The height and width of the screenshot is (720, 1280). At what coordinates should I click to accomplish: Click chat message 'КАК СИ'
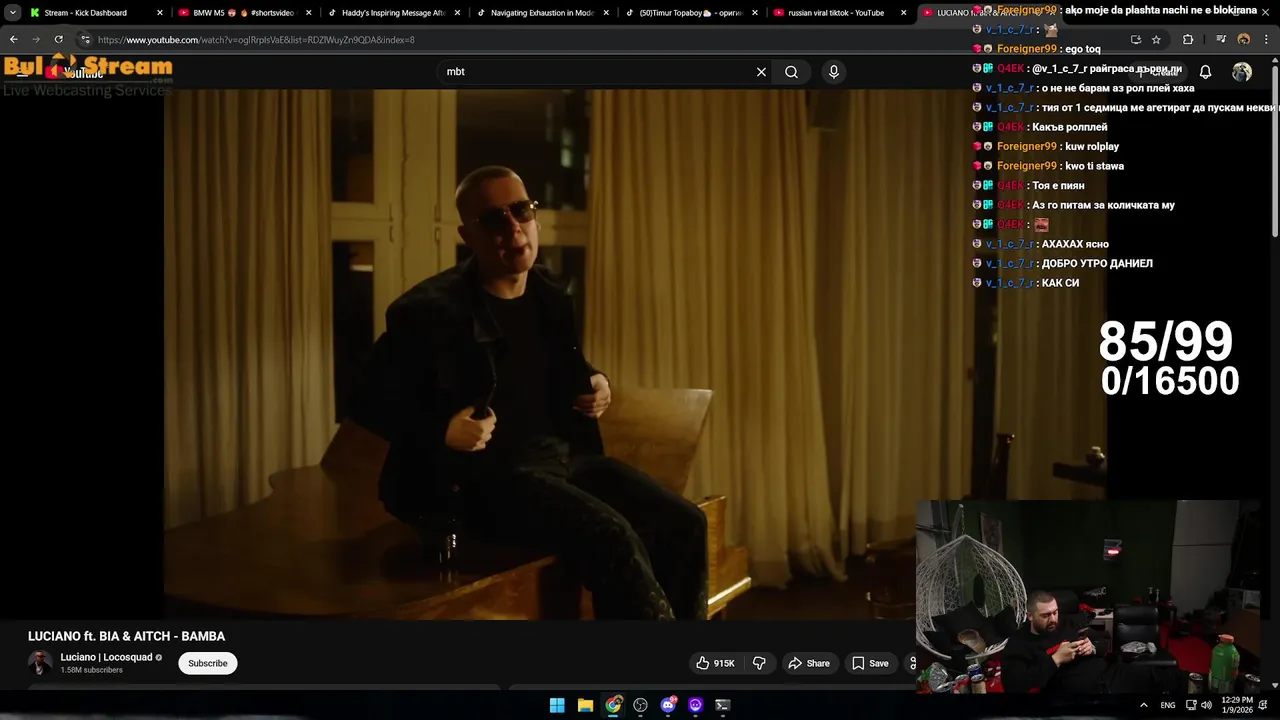point(1060,283)
